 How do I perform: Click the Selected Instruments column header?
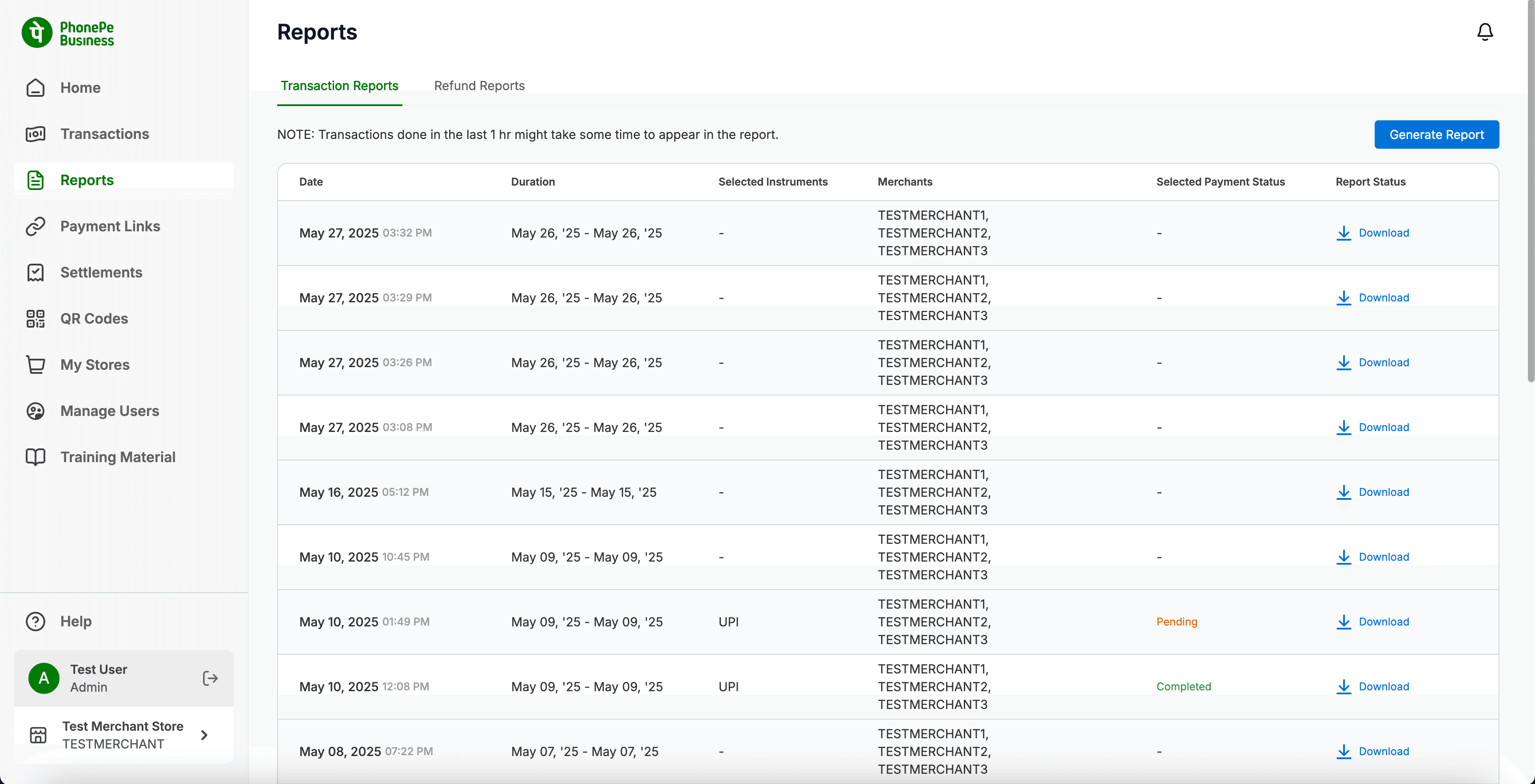[x=772, y=182]
